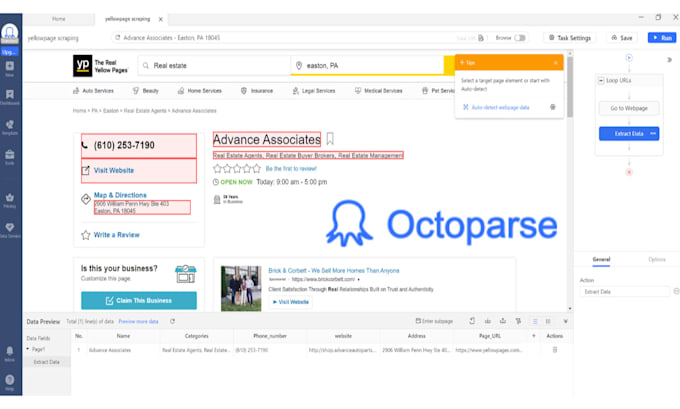The height and width of the screenshot is (409, 680).
Task: Click Brick & Corbett ad title link
Action: (334, 271)
